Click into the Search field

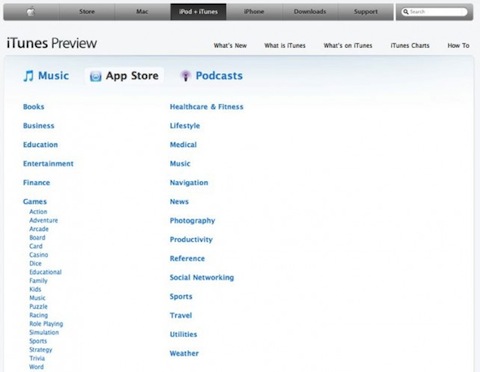point(434,12)
